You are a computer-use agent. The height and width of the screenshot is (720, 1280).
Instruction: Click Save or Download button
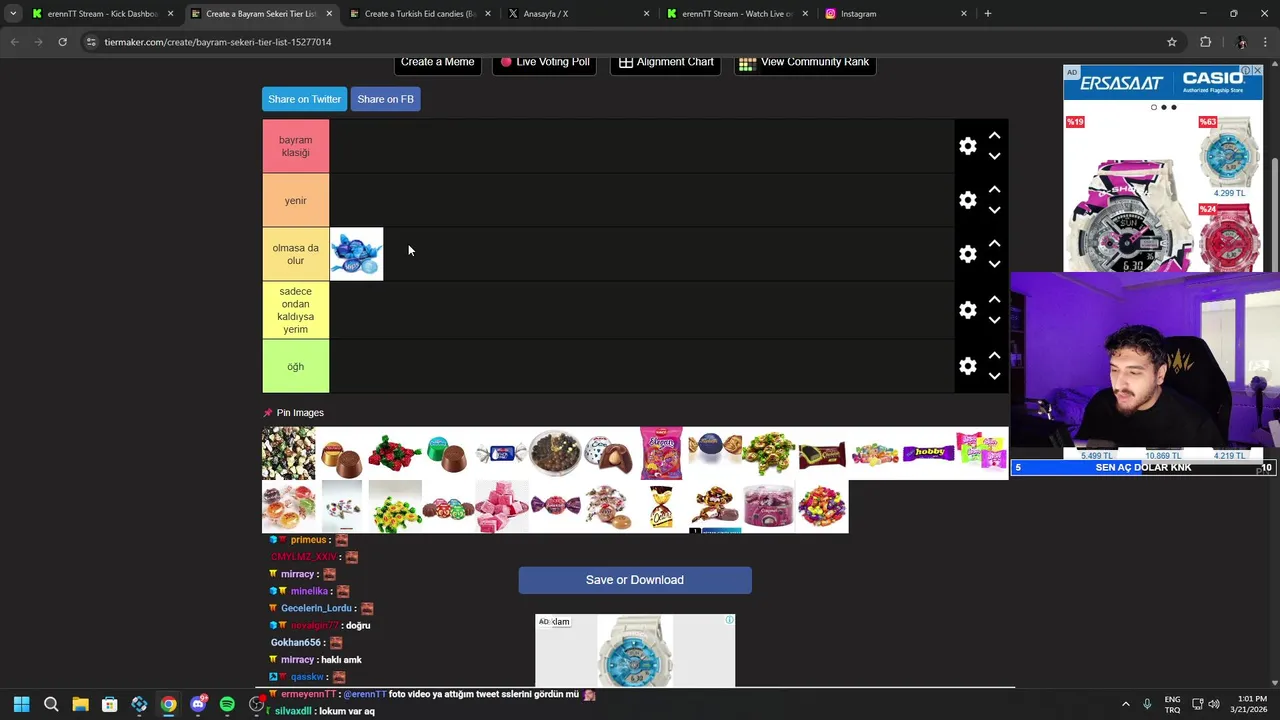(635, 580)
